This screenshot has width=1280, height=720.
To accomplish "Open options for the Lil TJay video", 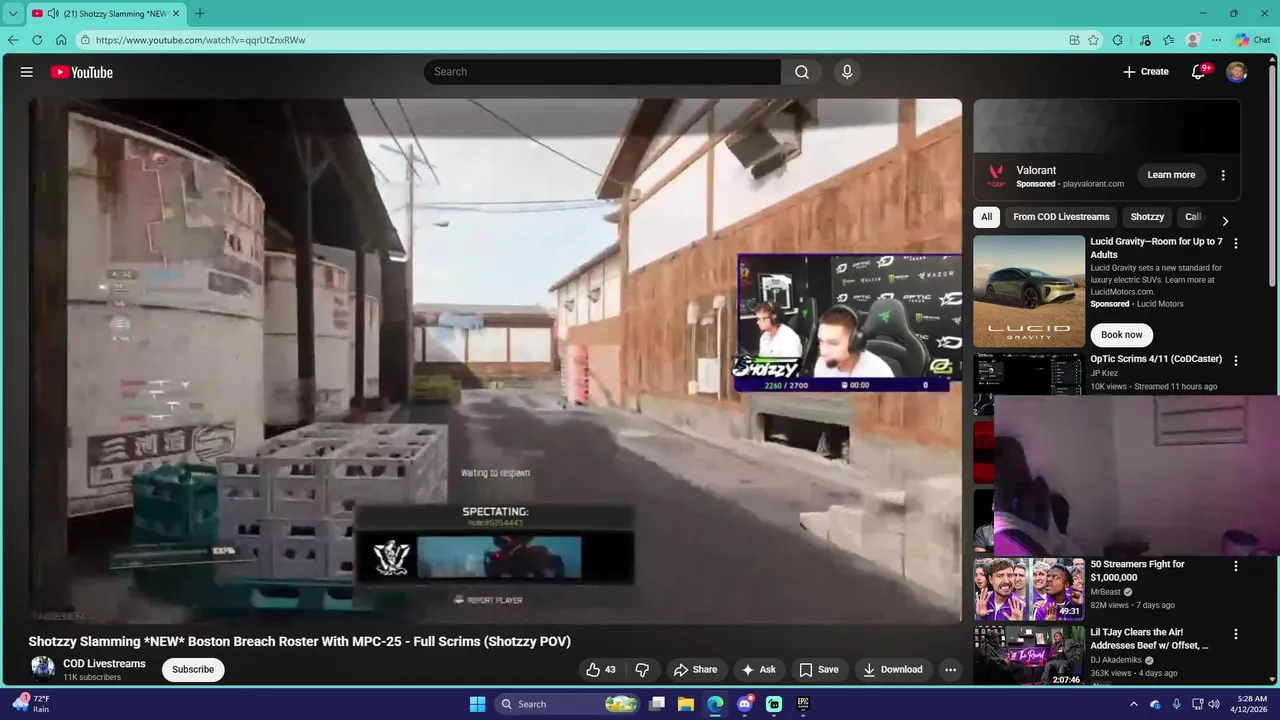I will click(1236, 634).
